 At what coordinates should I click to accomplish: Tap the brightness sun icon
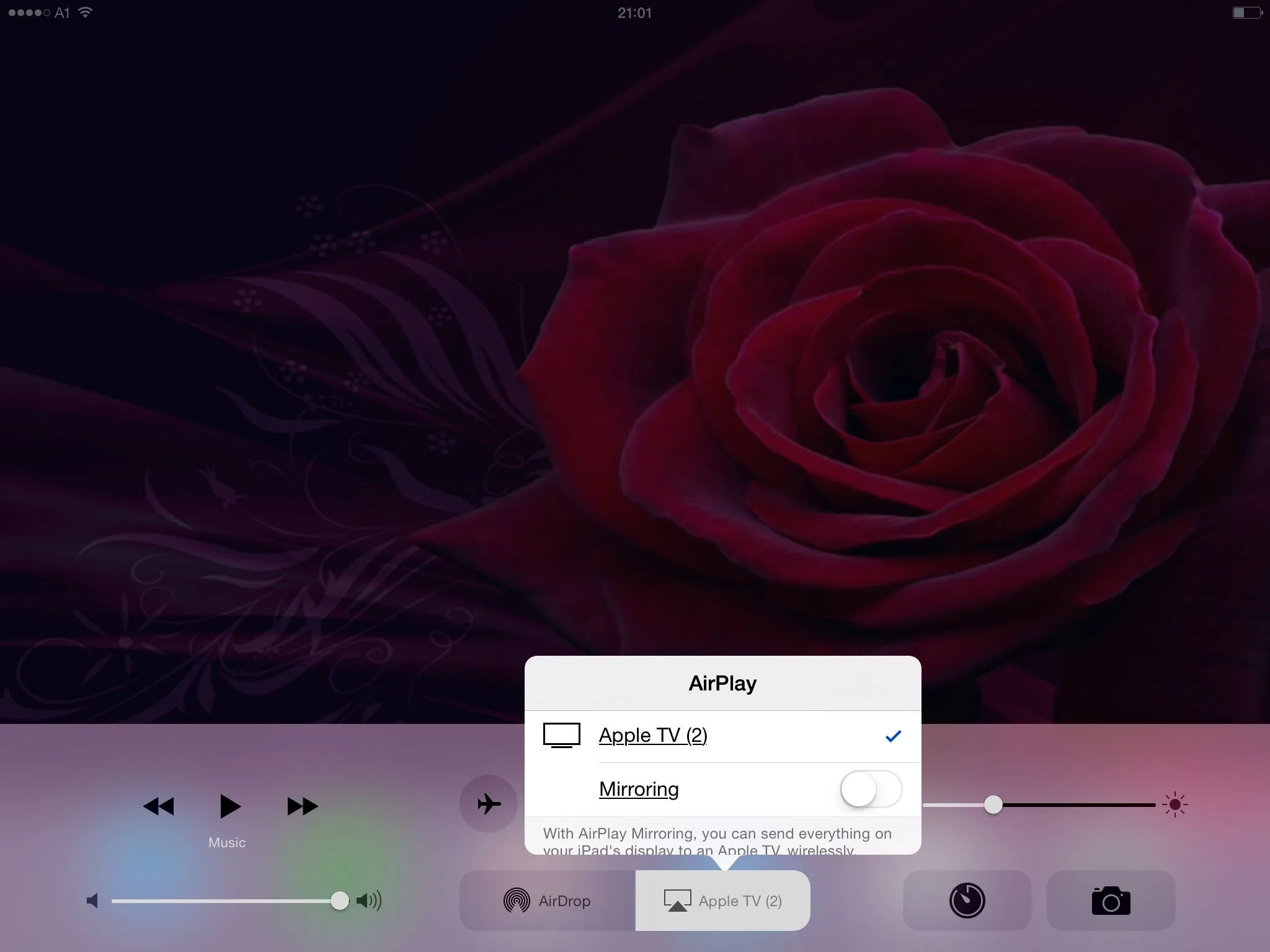coord(1175,805)
